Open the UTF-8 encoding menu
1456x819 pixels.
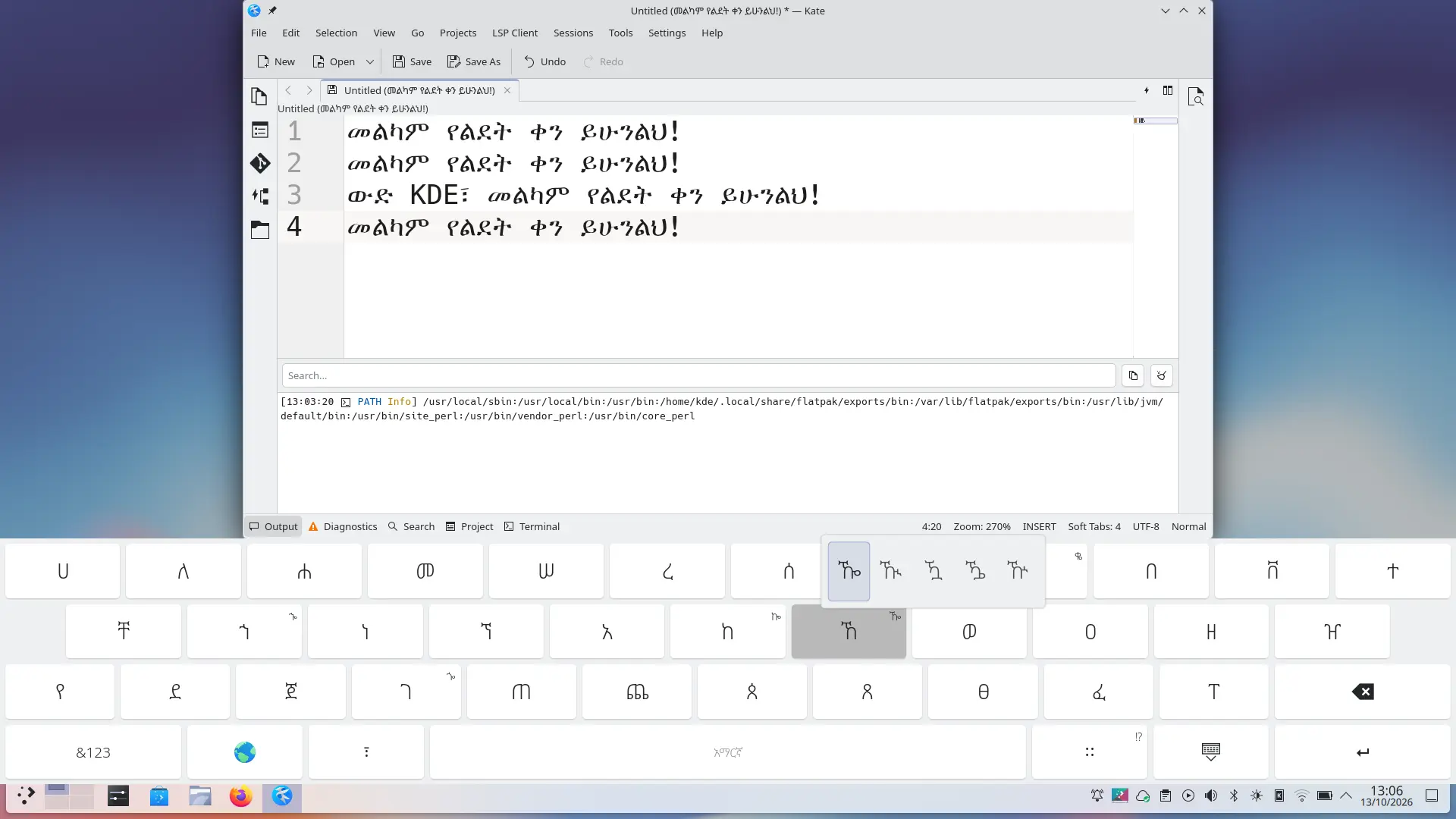point(1146,526)
